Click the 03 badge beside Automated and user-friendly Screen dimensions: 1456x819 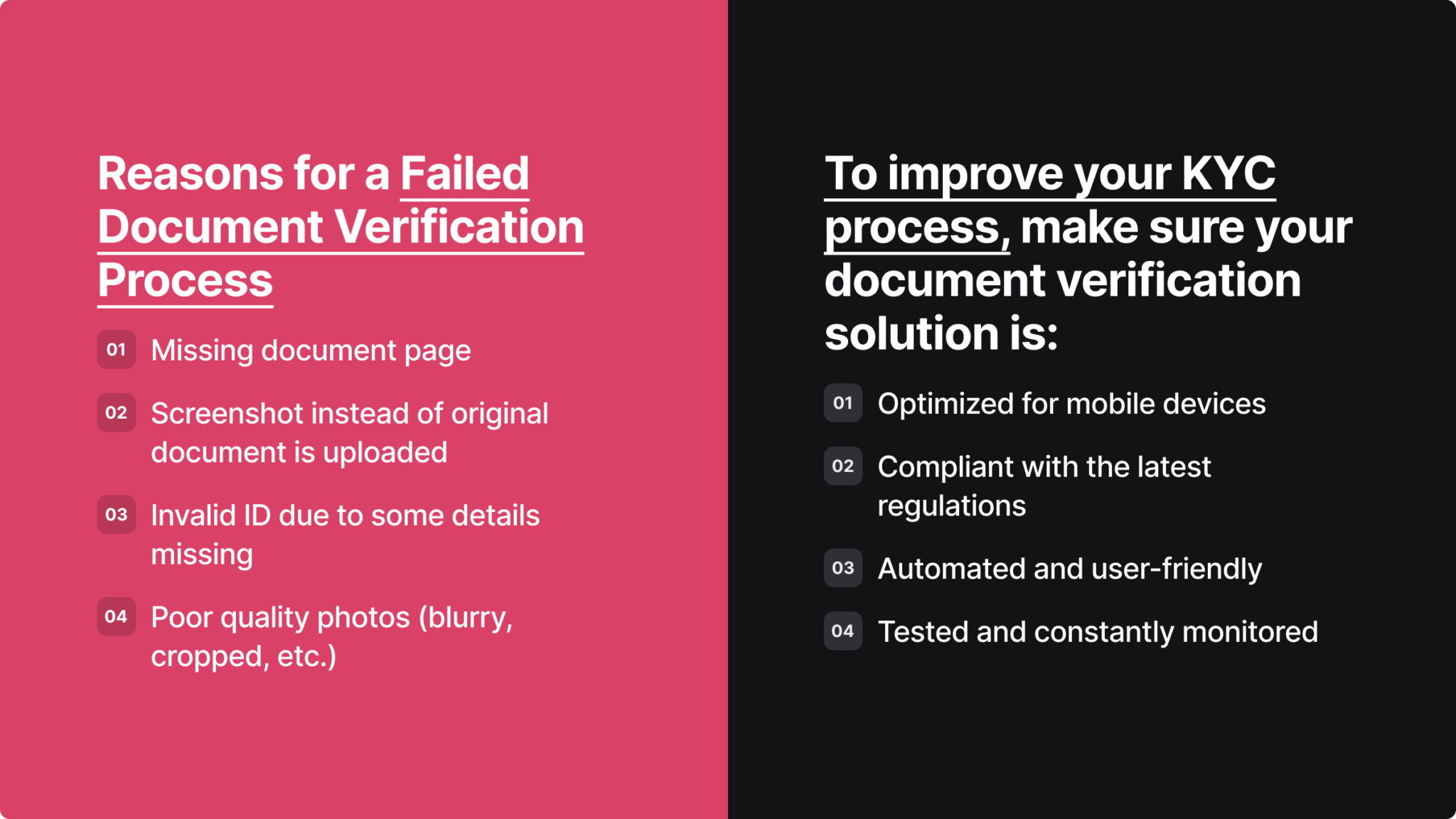click(843, 568)
